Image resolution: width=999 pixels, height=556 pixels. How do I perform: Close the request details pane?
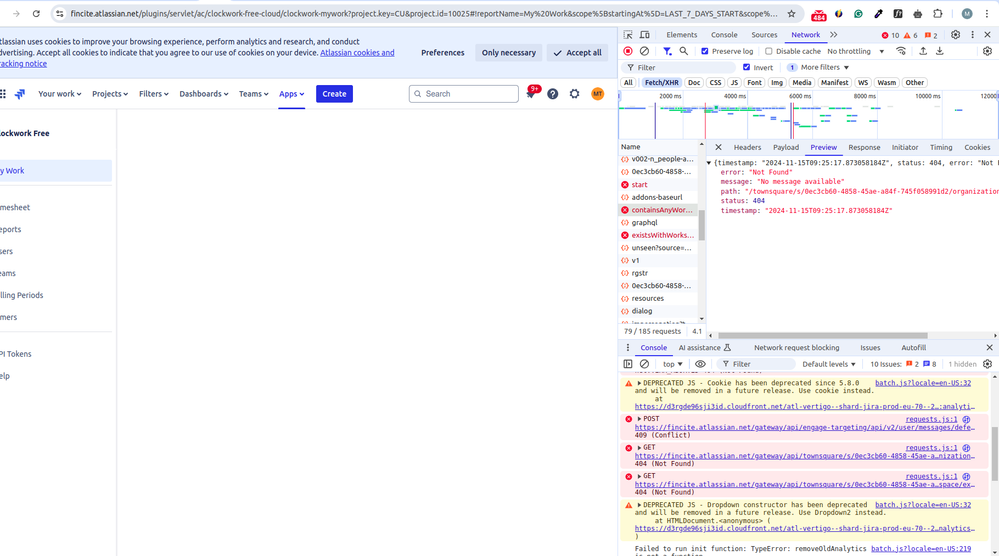(x=718, y=147)
